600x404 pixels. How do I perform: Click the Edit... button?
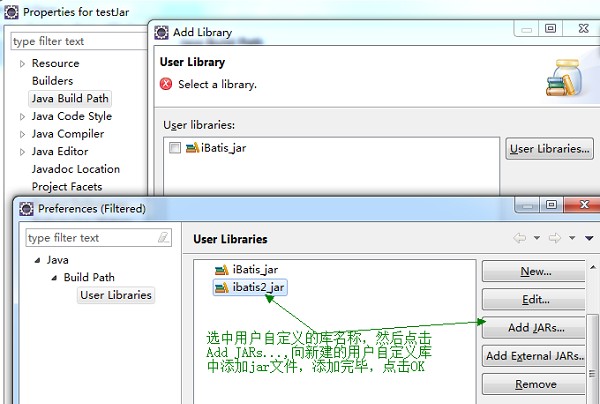pyautogui.click(x=535, y=300)
